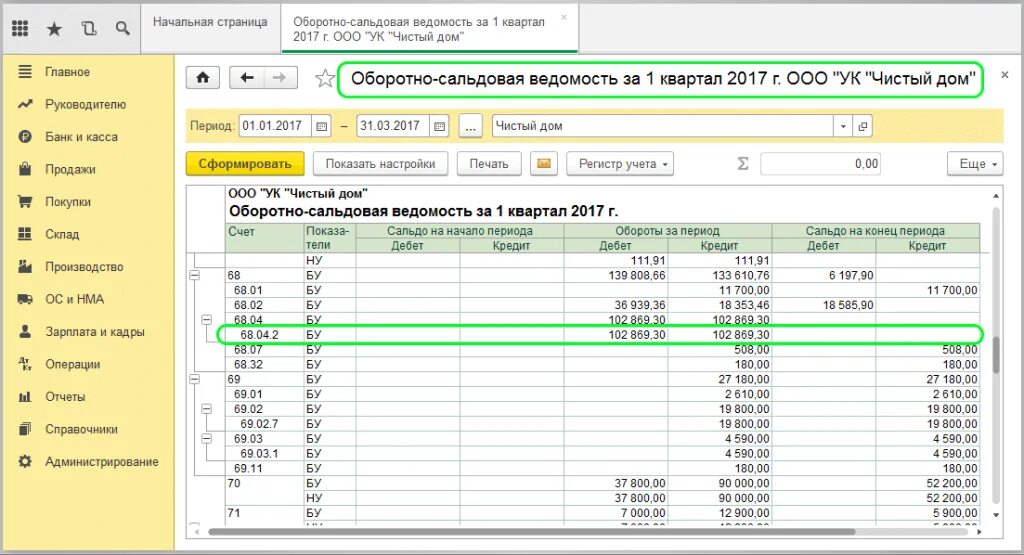Collapse account 69 group
This screenshot has width=1024, height=555.
[x=195, y=379]
